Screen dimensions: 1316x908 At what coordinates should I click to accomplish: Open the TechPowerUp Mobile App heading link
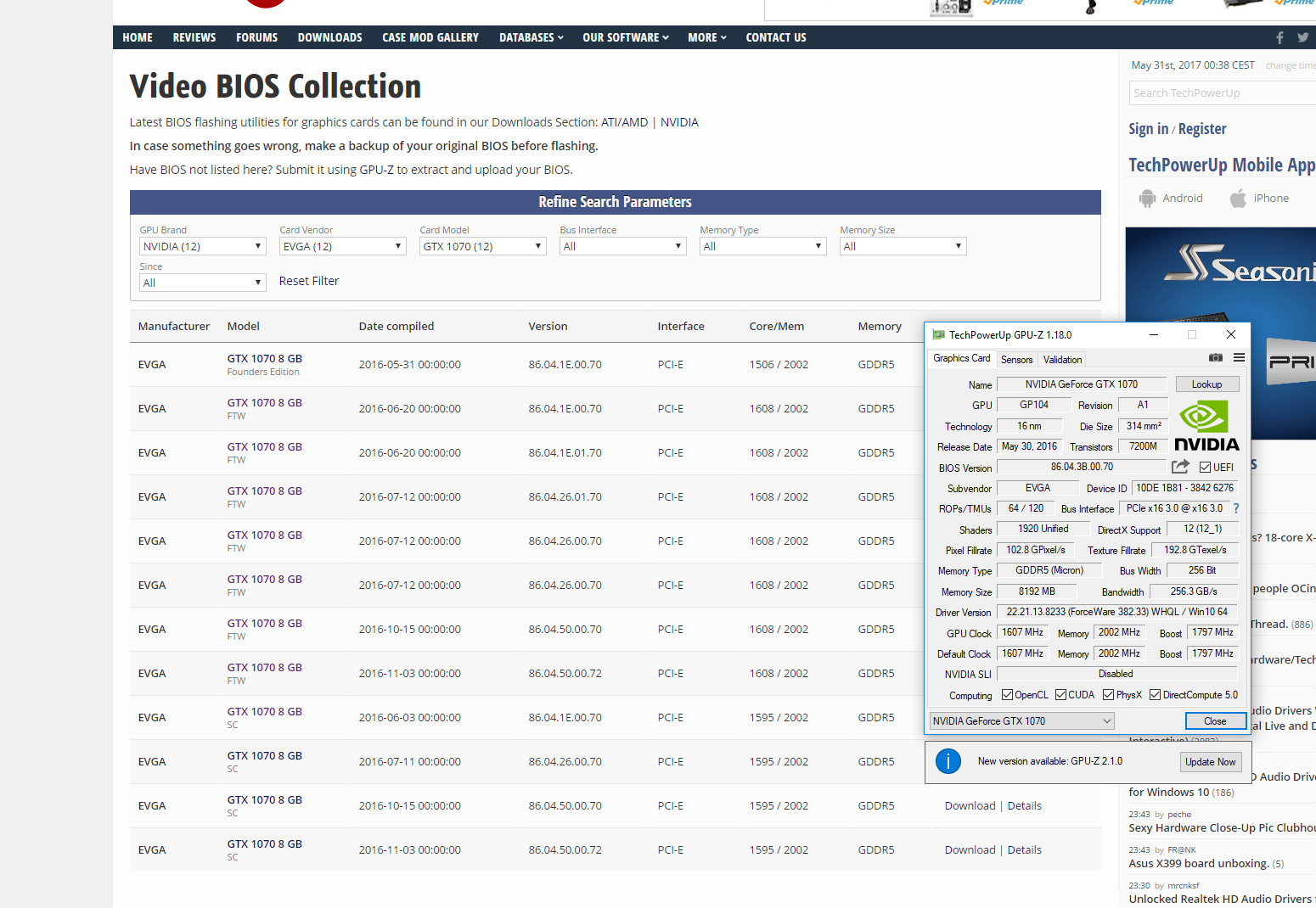click(1222, 165)
